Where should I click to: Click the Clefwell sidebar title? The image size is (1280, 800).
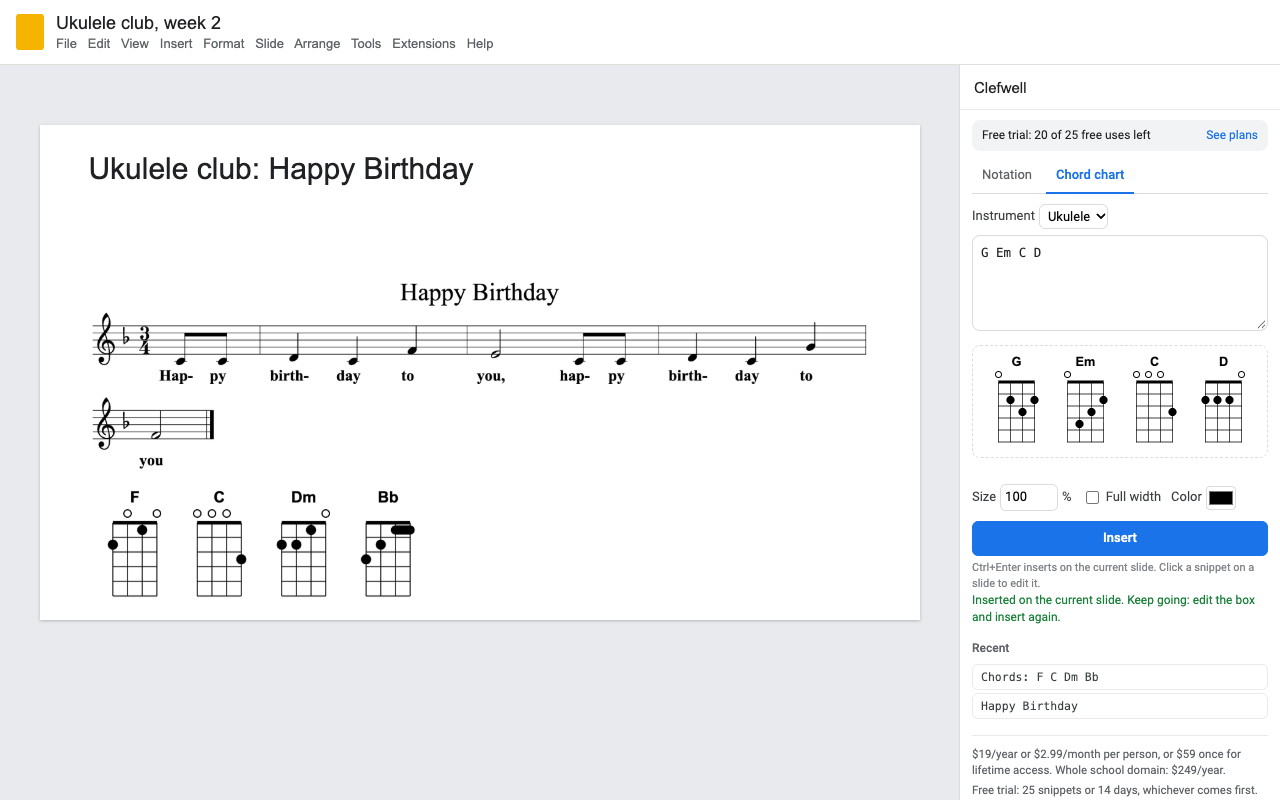point(1000,88)
